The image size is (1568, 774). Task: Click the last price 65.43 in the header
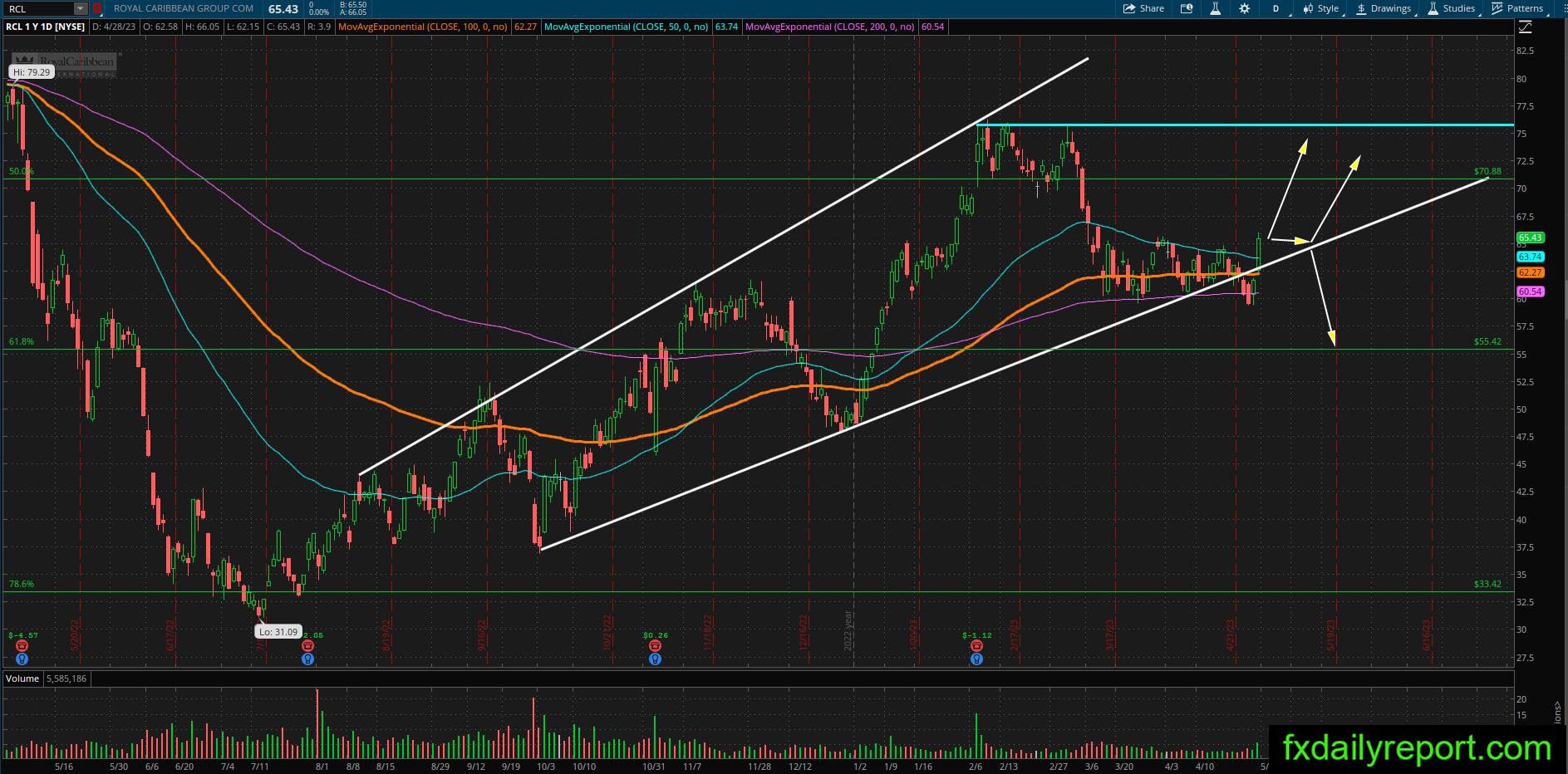(283, 9)
